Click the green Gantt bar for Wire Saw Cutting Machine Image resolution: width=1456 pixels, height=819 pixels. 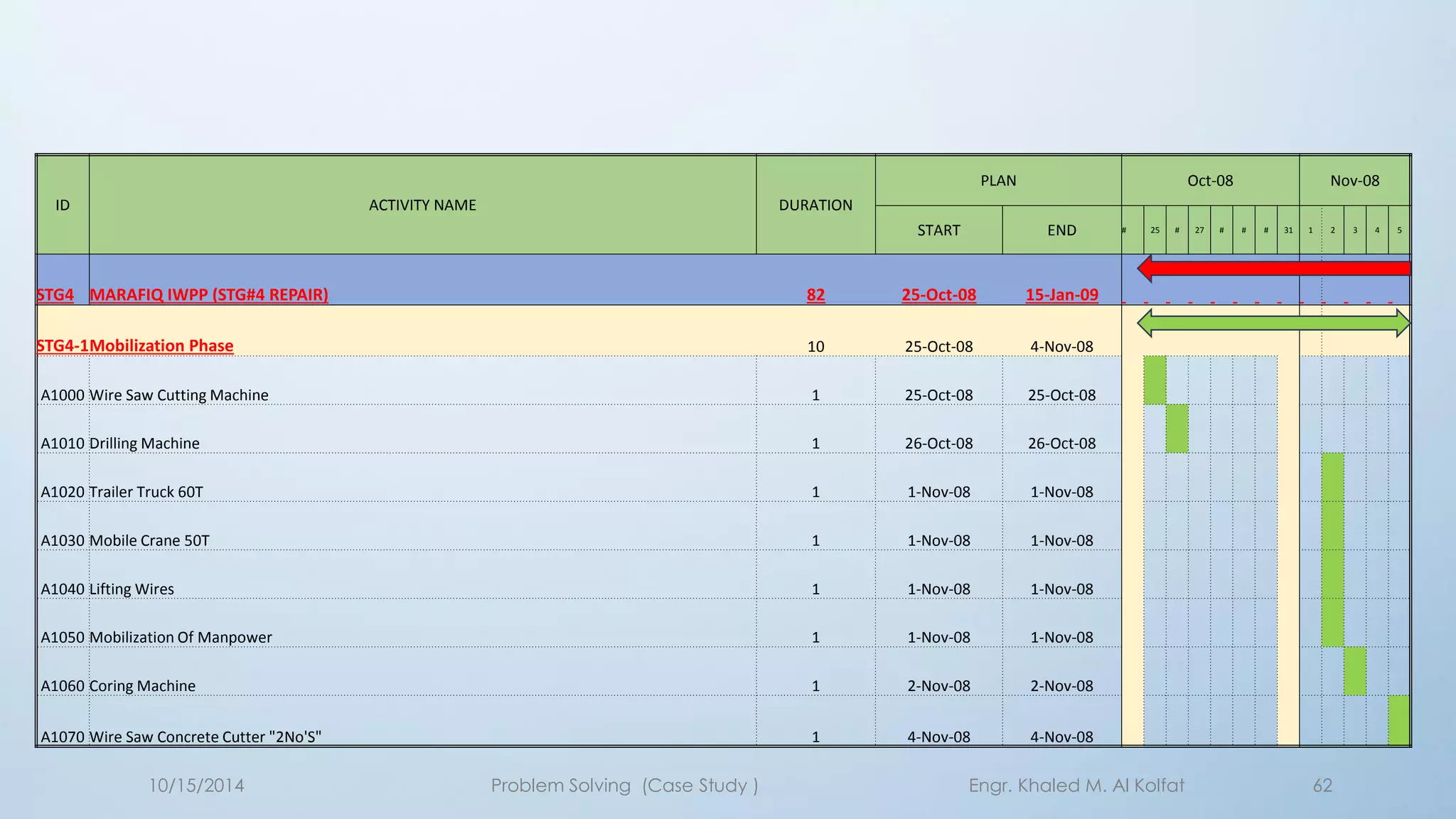(x=1155, y=380)
